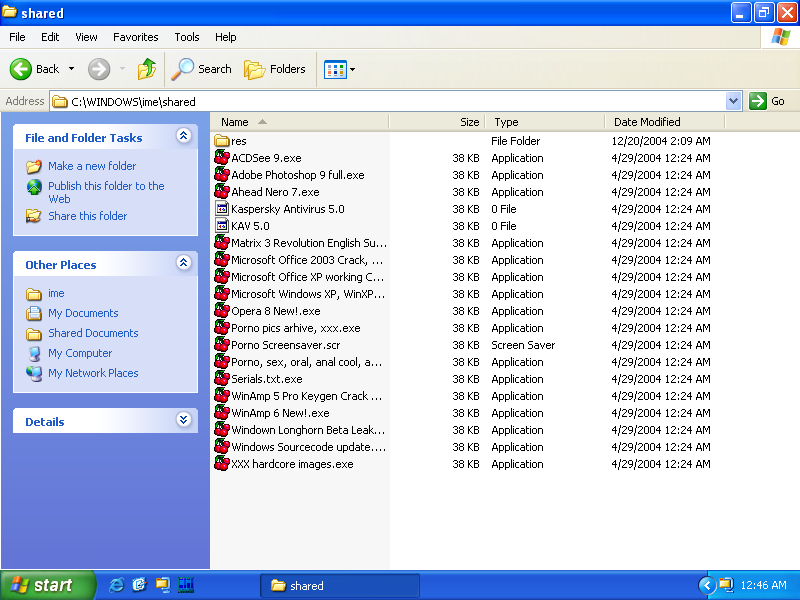This screenshot has height=600, width=800.
Task: Sort by the Size column header
Action: pos(437,122)
